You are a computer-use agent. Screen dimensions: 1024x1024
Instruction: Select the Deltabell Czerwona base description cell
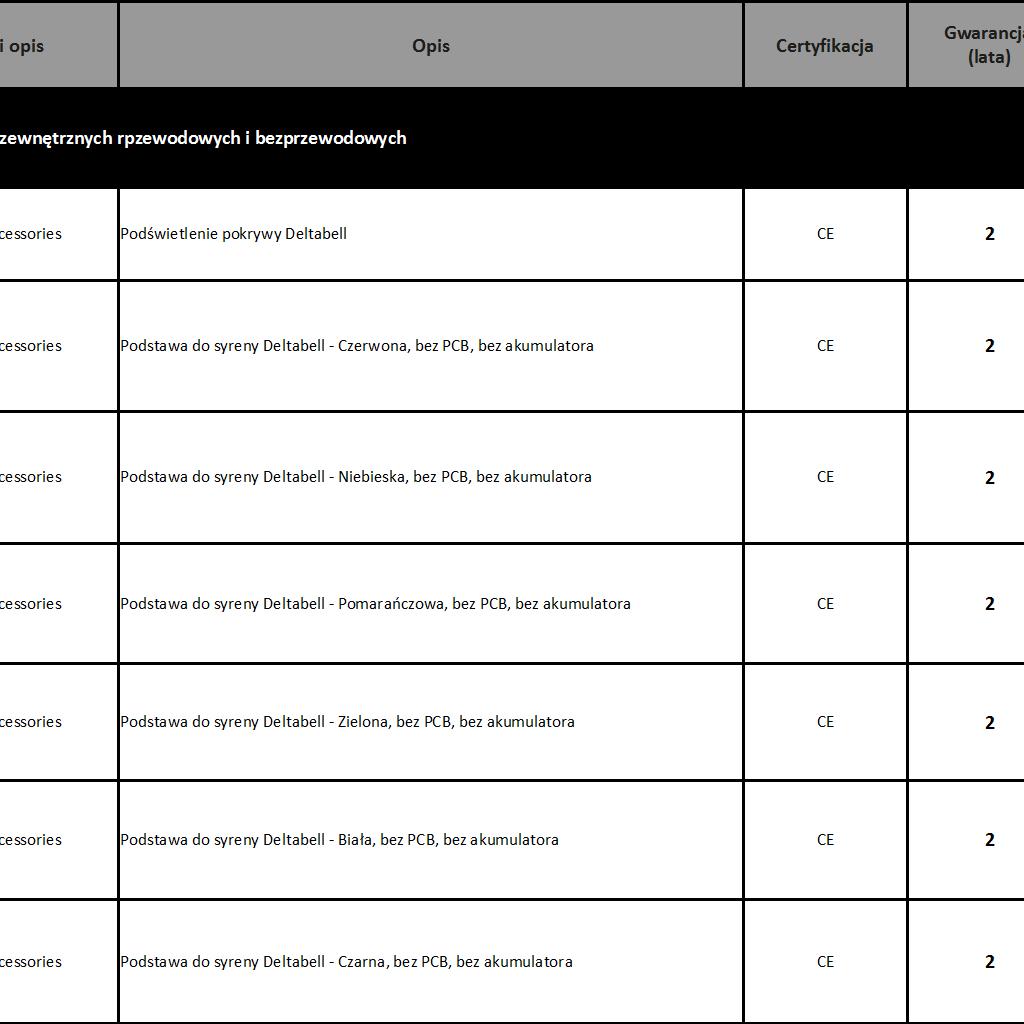[x=431, y=345]
